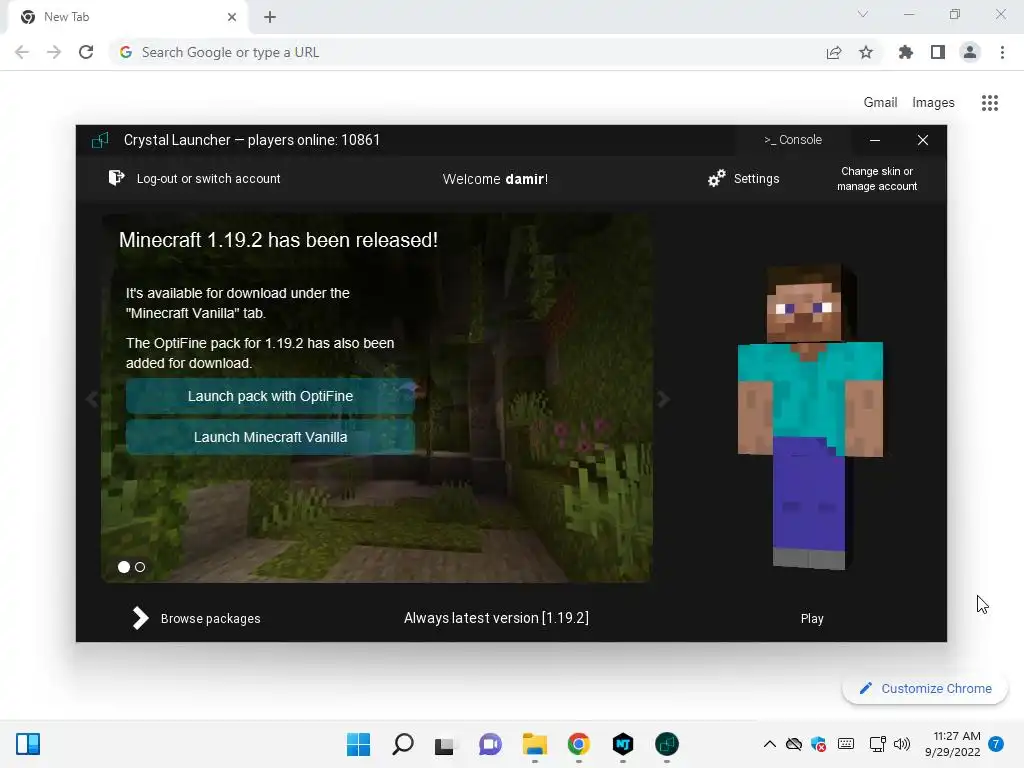Open Gmail link
The image size is (1024, 768).
point(880,103)
